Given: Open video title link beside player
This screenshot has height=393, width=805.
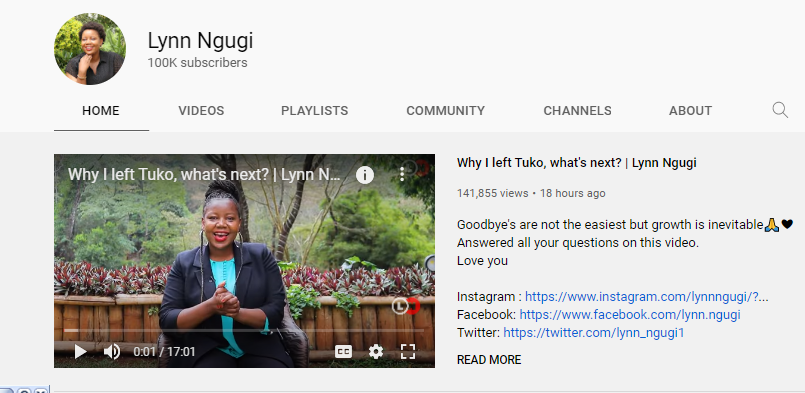Looking at the screenshot, I should coord(577,163).
